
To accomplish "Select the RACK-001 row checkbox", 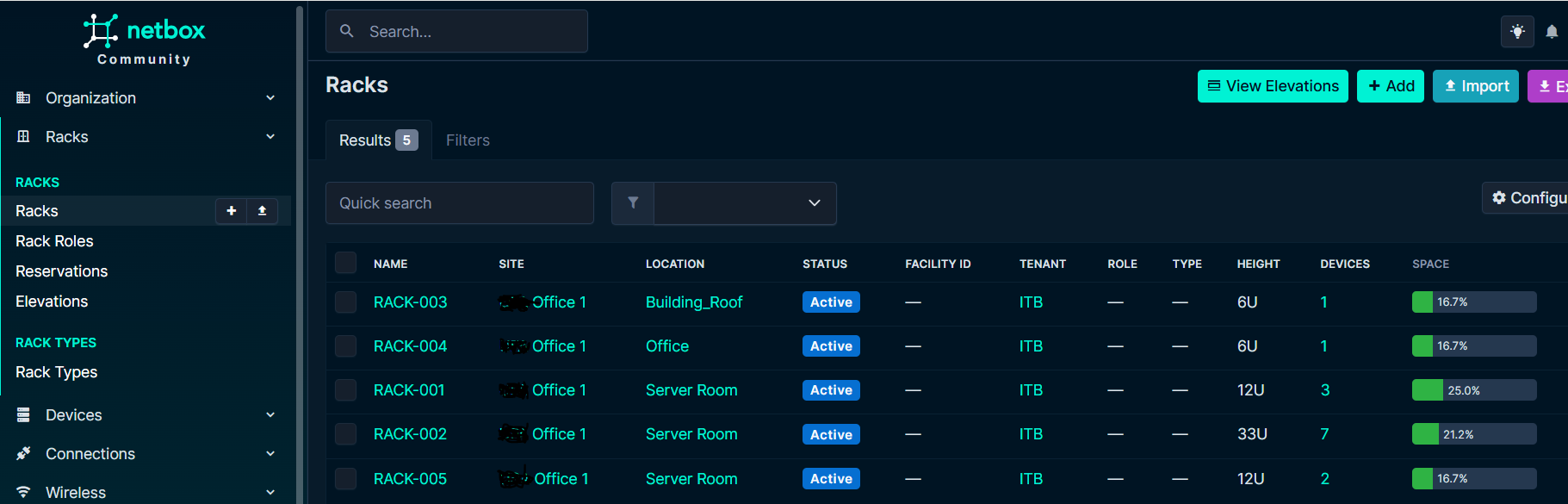I will [x=345, y=390].
